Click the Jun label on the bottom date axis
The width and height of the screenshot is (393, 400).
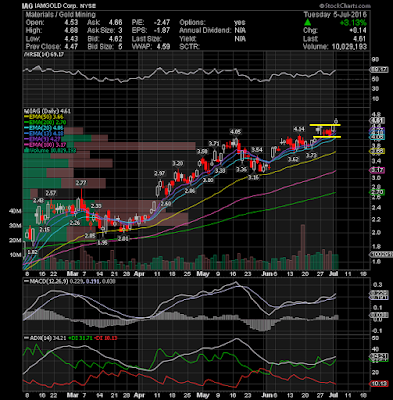[266, 395]
